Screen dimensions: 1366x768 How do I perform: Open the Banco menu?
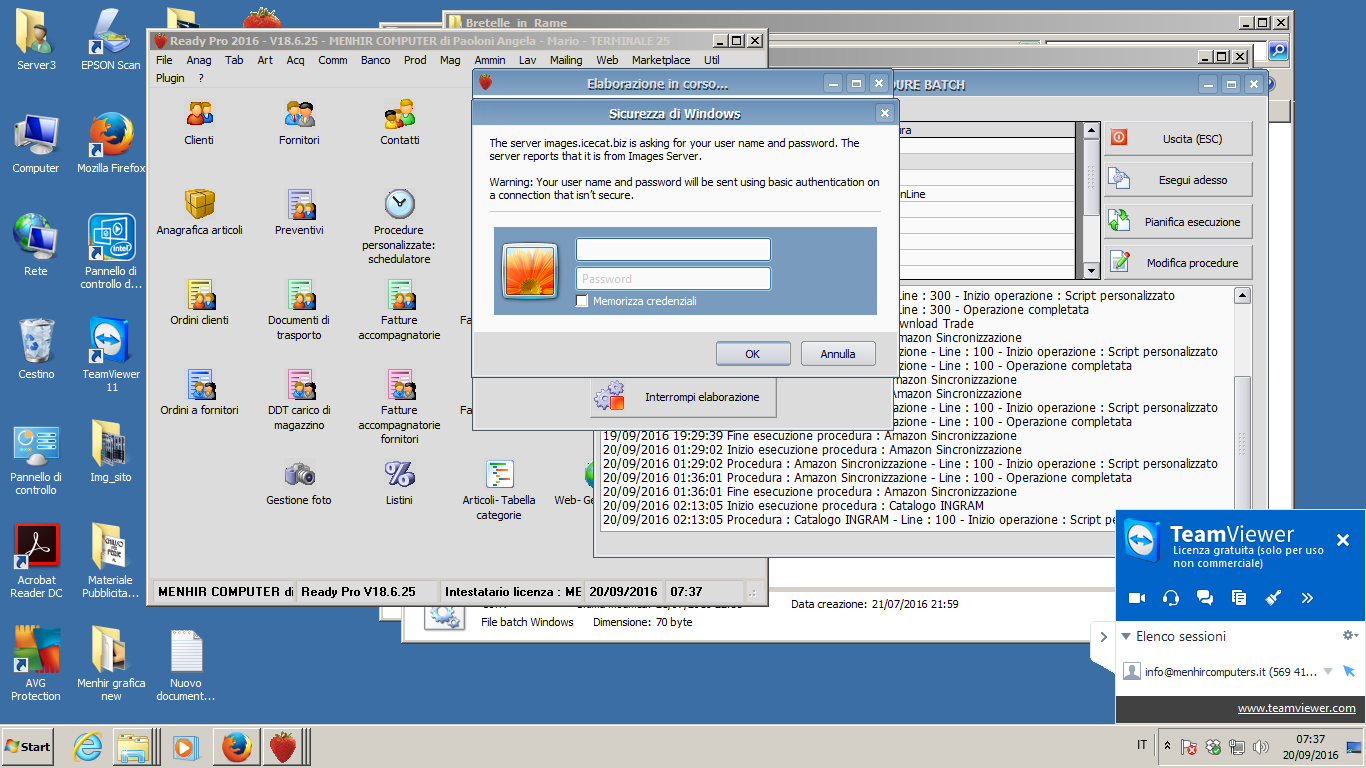(x=376, y=60)
